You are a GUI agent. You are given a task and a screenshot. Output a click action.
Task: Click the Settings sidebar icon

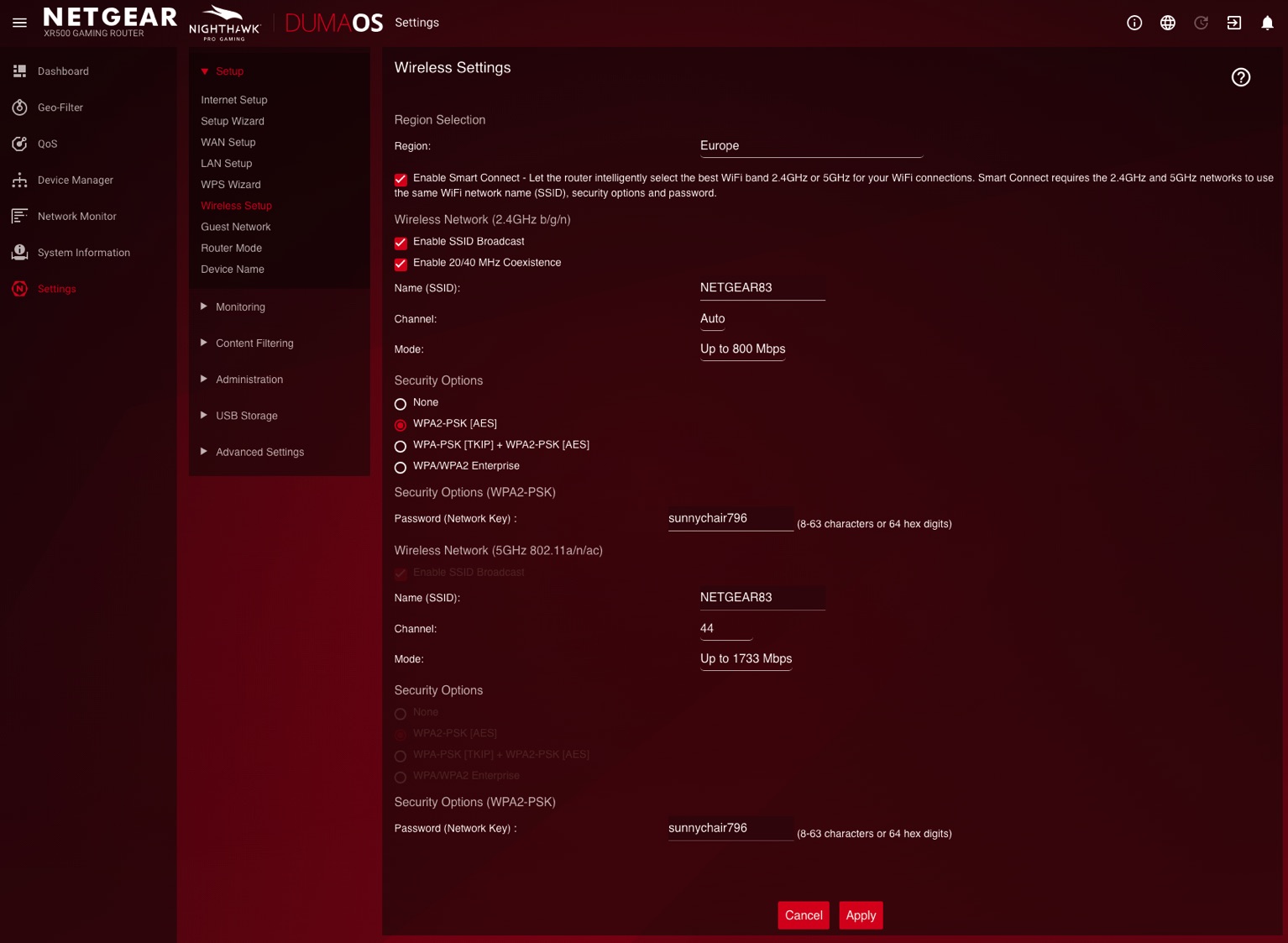point(20,288)
